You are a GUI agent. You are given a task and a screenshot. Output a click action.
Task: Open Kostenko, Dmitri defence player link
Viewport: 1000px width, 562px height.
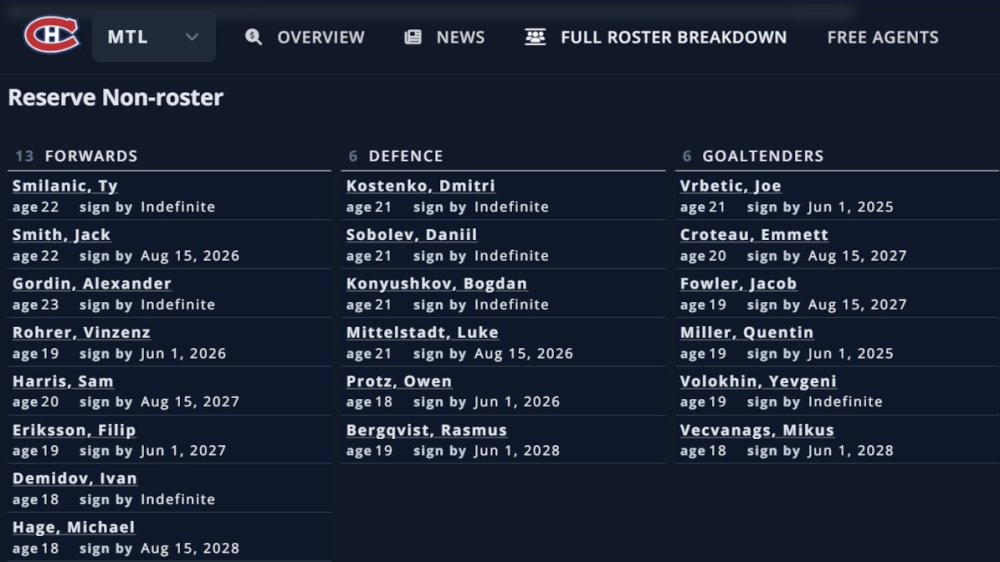(x=420, y=186)
